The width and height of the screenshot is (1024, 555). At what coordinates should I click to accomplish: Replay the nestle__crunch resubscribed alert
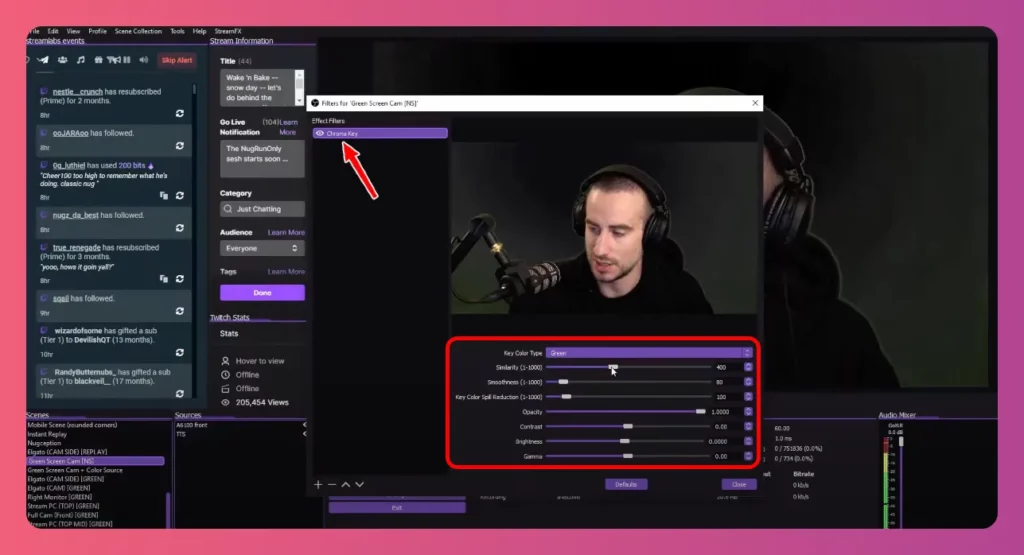179,114
